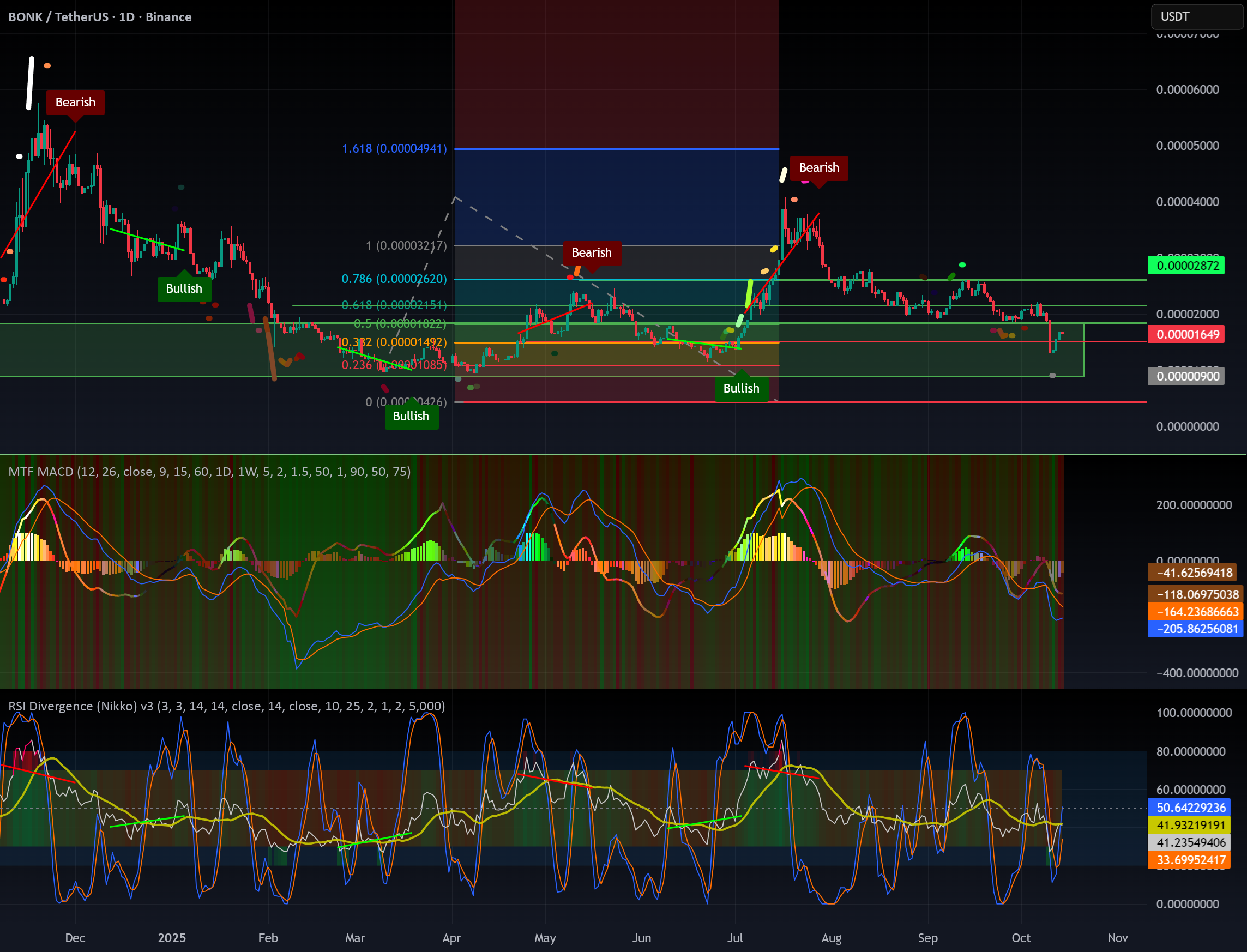Click the 2025 label on time axis
Image resolution: width=1247 pixels, height=952 pixels.
[172, 938]
